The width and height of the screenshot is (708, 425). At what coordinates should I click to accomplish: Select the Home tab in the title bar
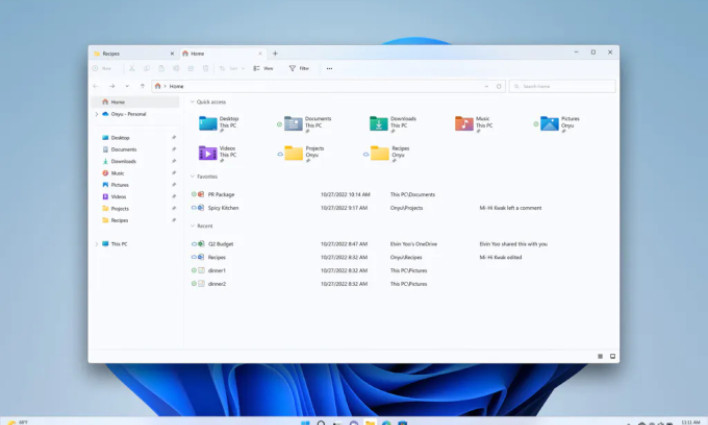(221, 53)
